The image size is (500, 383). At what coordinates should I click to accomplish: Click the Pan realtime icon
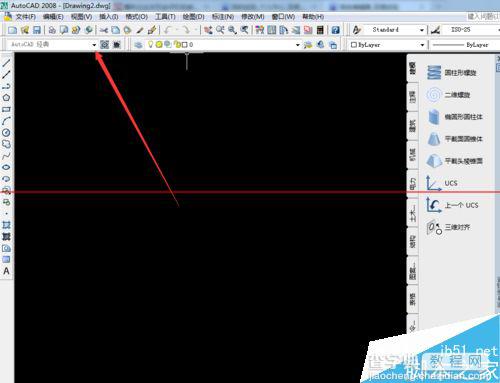[x=208, y=30]
